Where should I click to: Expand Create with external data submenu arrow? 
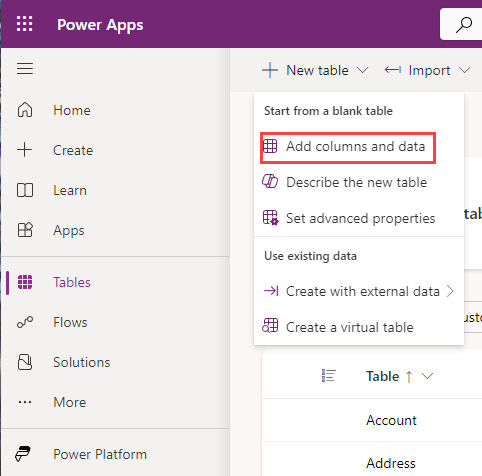click(x=450, y=291)
